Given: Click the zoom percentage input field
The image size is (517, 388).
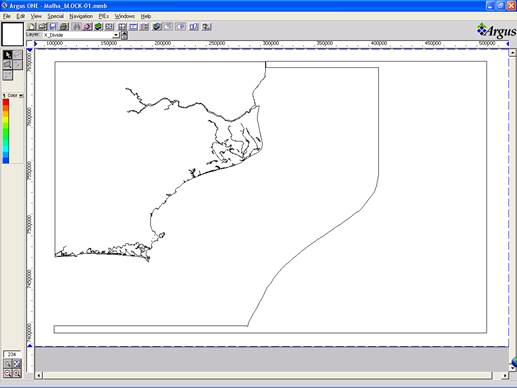Looking at the screenshot, I should coord(12,354).
